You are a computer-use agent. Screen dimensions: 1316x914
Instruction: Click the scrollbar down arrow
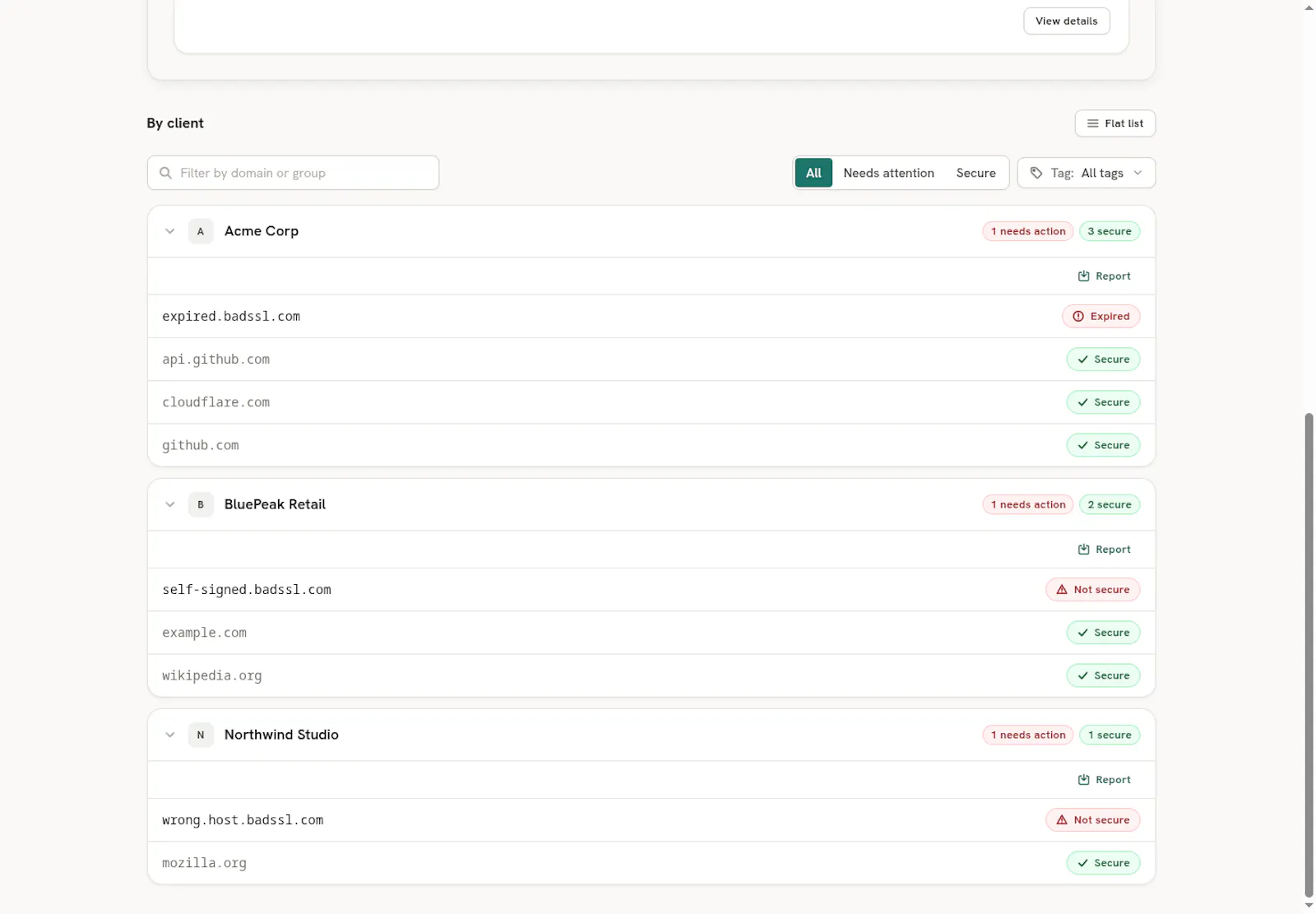[x=1309, y=907]
